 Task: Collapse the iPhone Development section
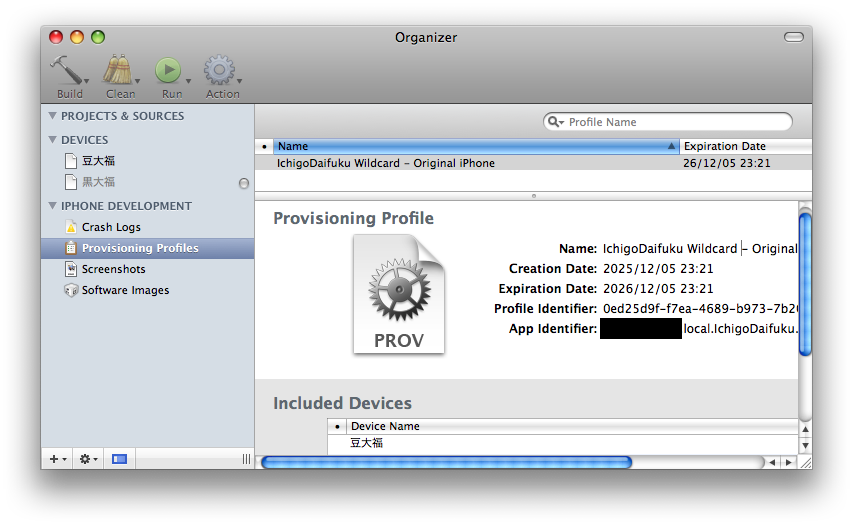tap(52, 206)
